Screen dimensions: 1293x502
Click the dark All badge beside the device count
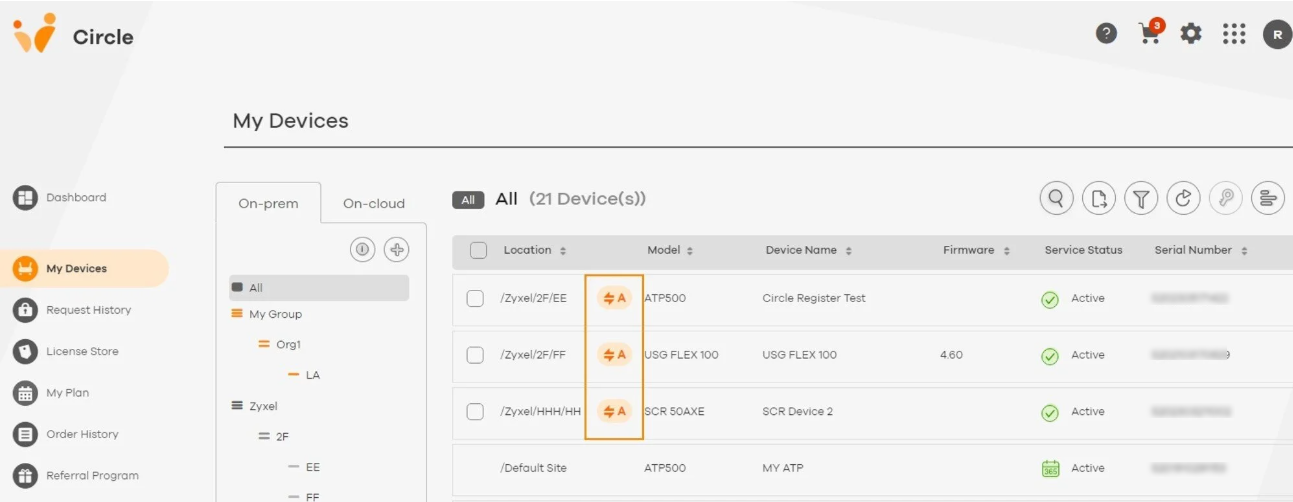(x=468, y=200)
